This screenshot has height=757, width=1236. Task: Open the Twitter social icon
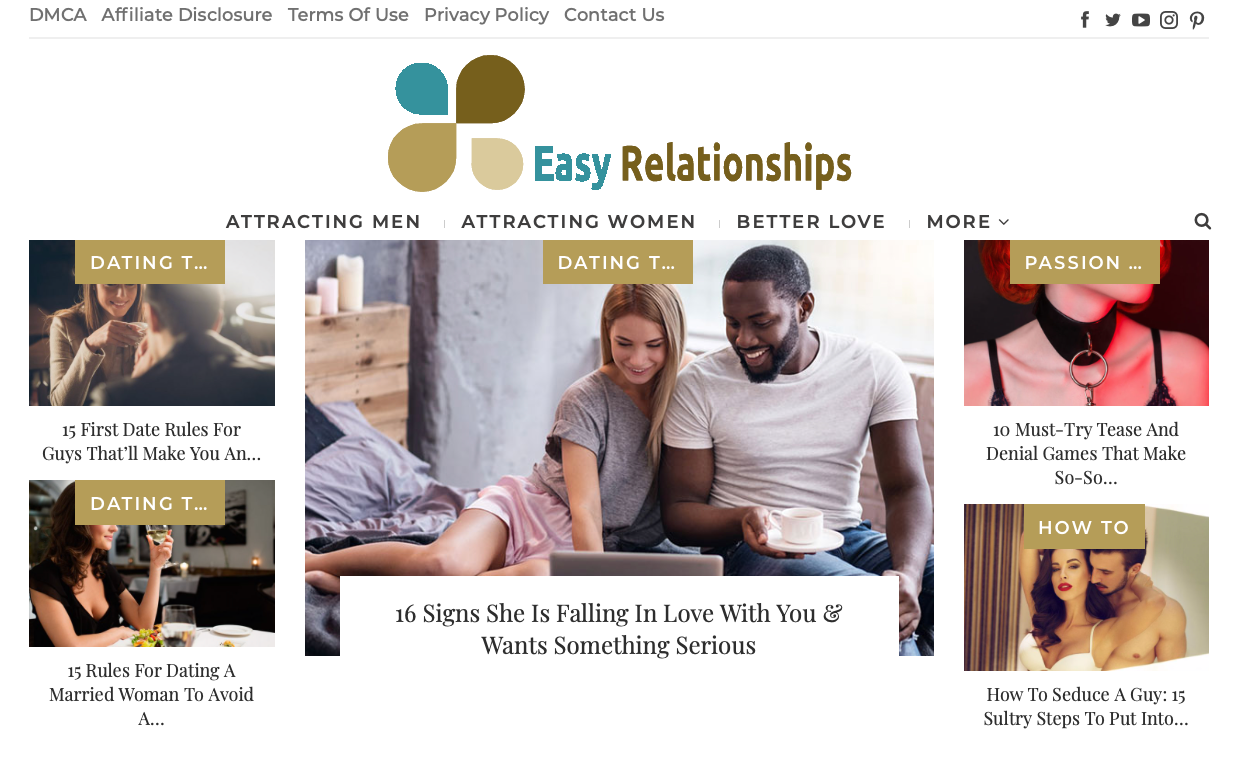pos(1113,20)
